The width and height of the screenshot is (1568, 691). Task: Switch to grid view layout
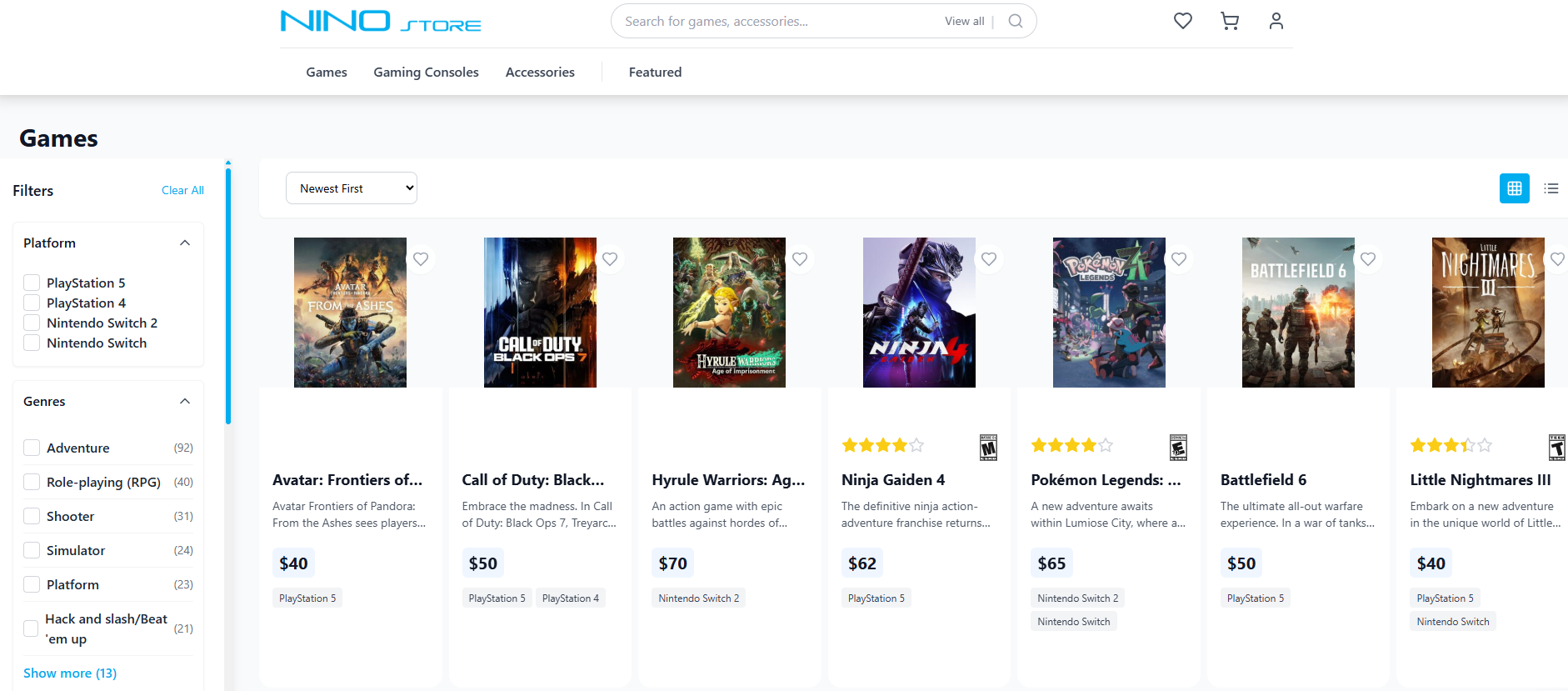point(1514,188)
